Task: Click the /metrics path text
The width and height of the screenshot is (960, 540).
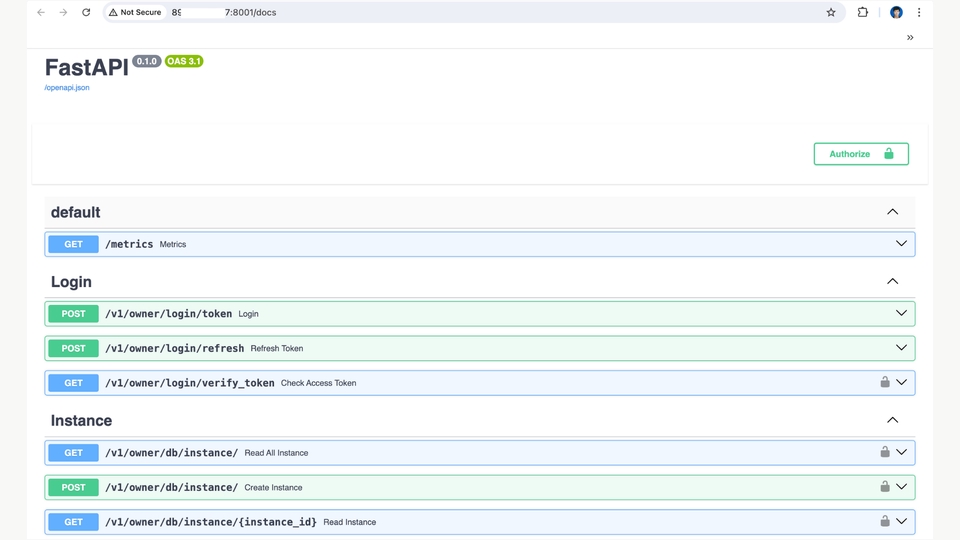Action: click(129, 244)
